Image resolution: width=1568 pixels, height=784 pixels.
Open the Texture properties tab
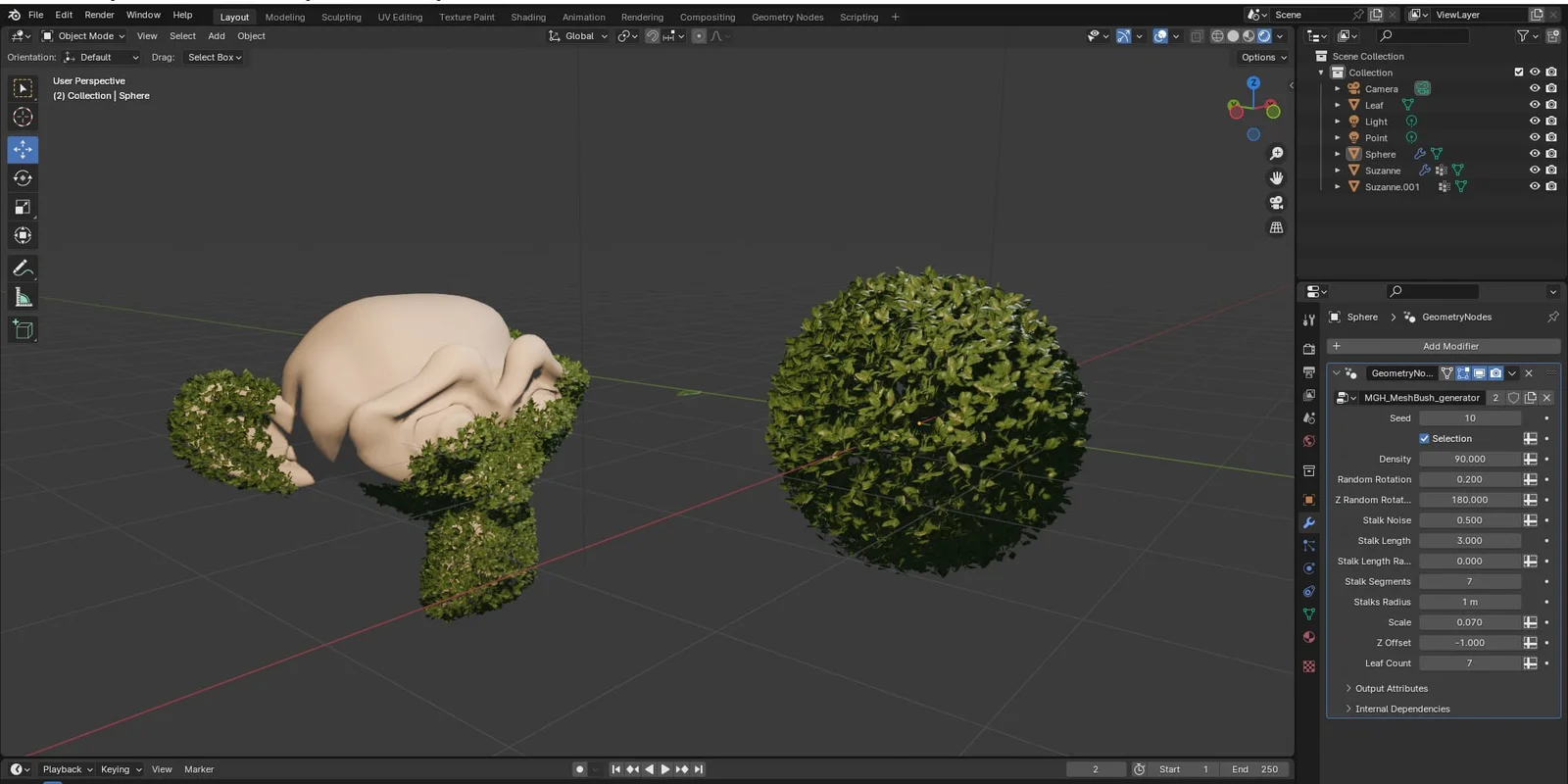tap(1308, 666)
